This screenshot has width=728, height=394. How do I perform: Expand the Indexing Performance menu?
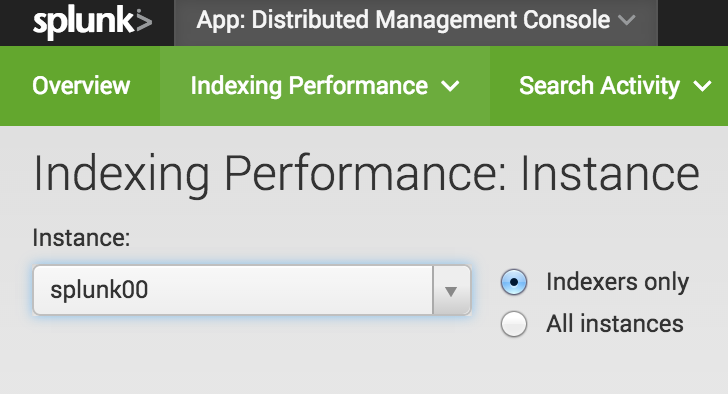pos(325,86)
